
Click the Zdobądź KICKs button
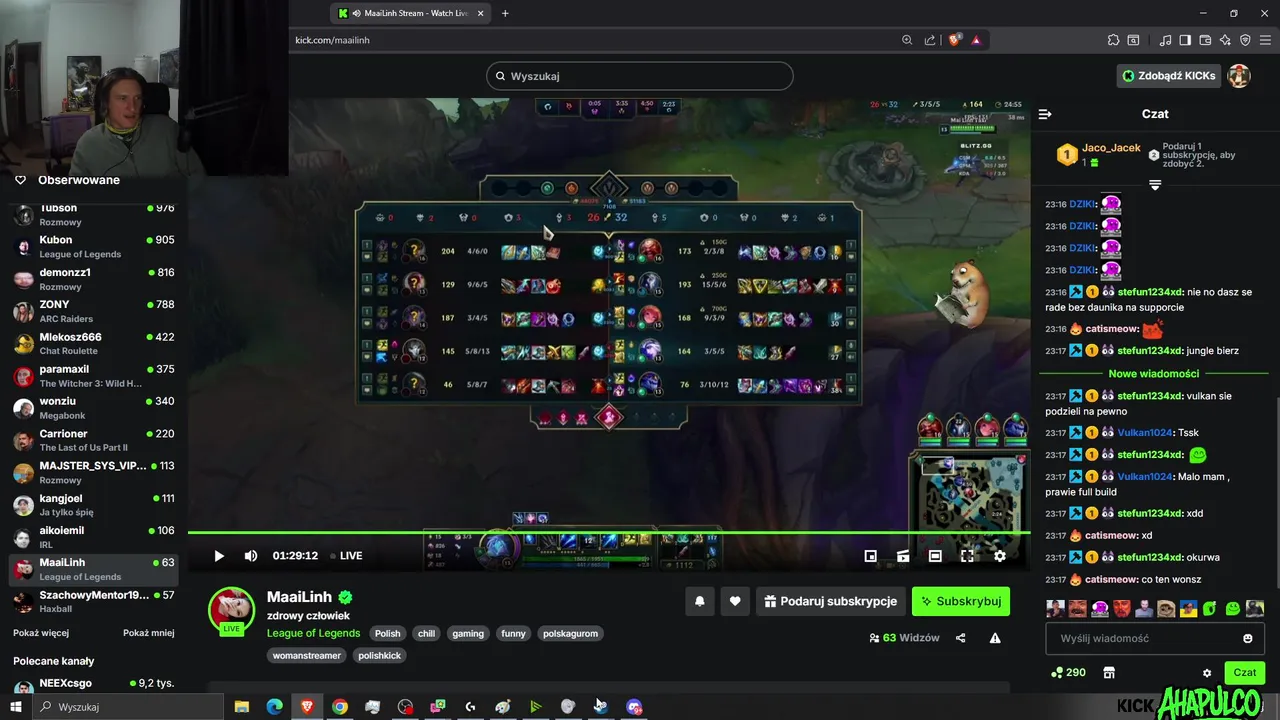point(1168,76)
